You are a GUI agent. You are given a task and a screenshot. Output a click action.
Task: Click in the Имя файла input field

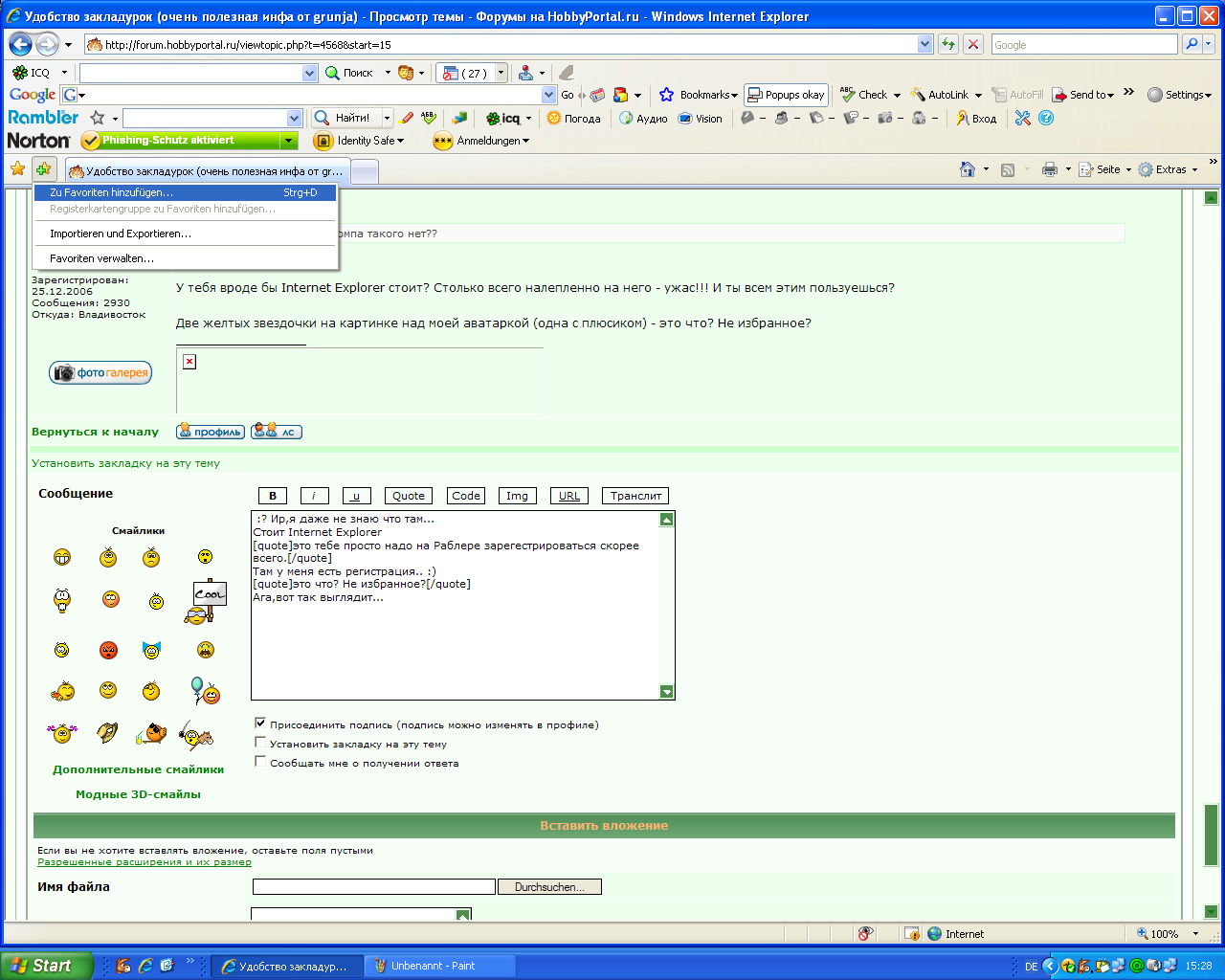click(373, 887)
